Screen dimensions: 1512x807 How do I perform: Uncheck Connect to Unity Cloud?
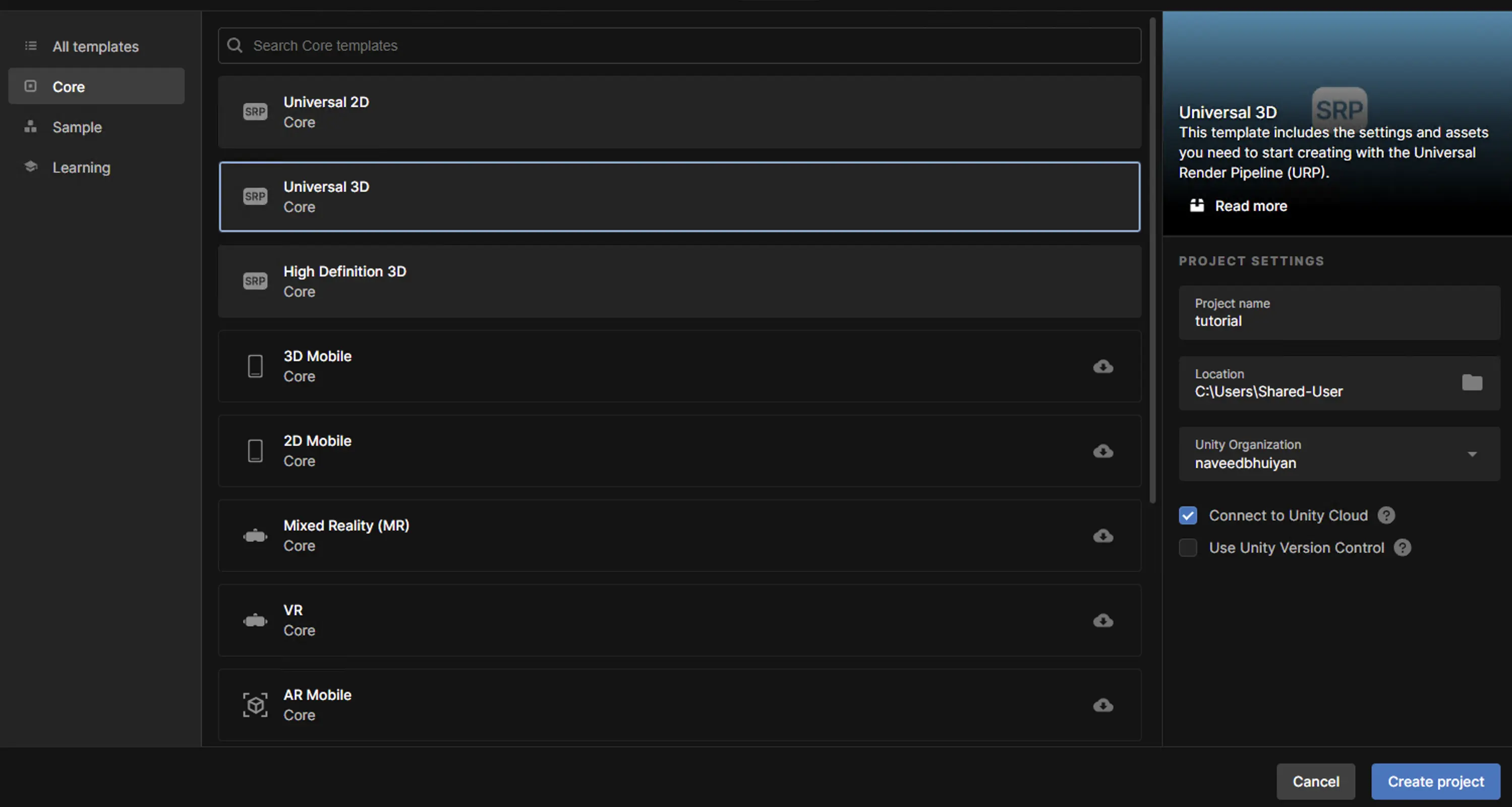point(1188,515)
